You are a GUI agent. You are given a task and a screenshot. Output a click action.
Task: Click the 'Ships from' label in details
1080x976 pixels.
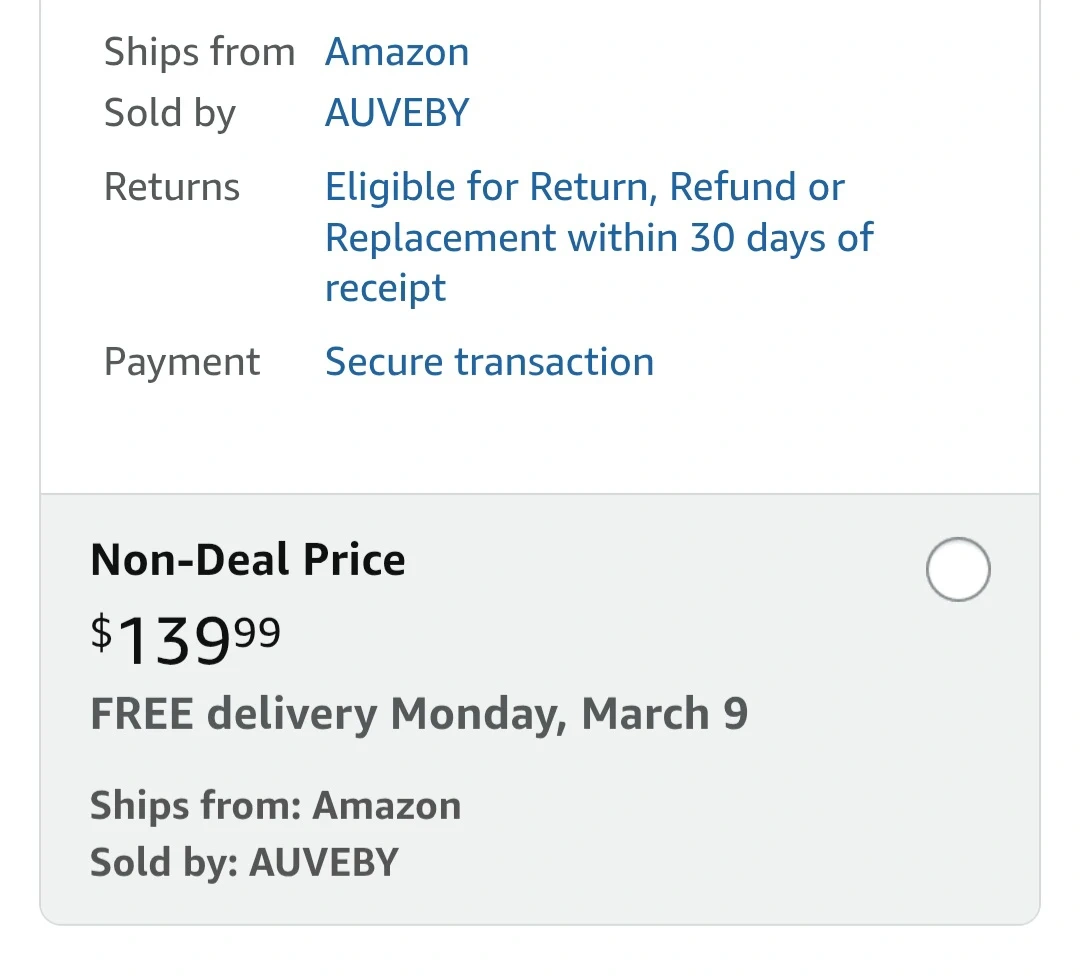pyautogui.click(x=199, y=52)
